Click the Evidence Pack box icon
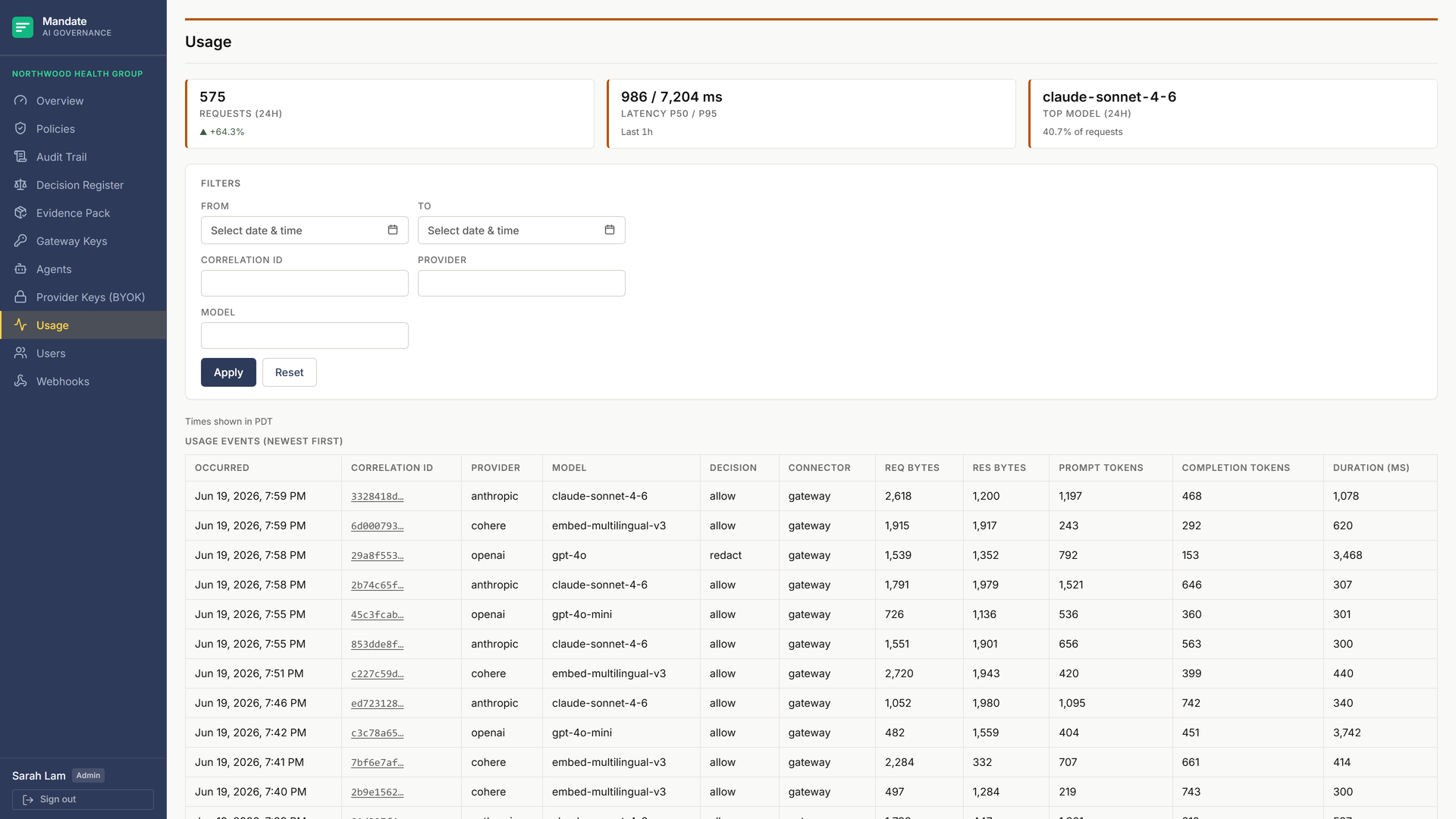 click(x=20, y=213)
